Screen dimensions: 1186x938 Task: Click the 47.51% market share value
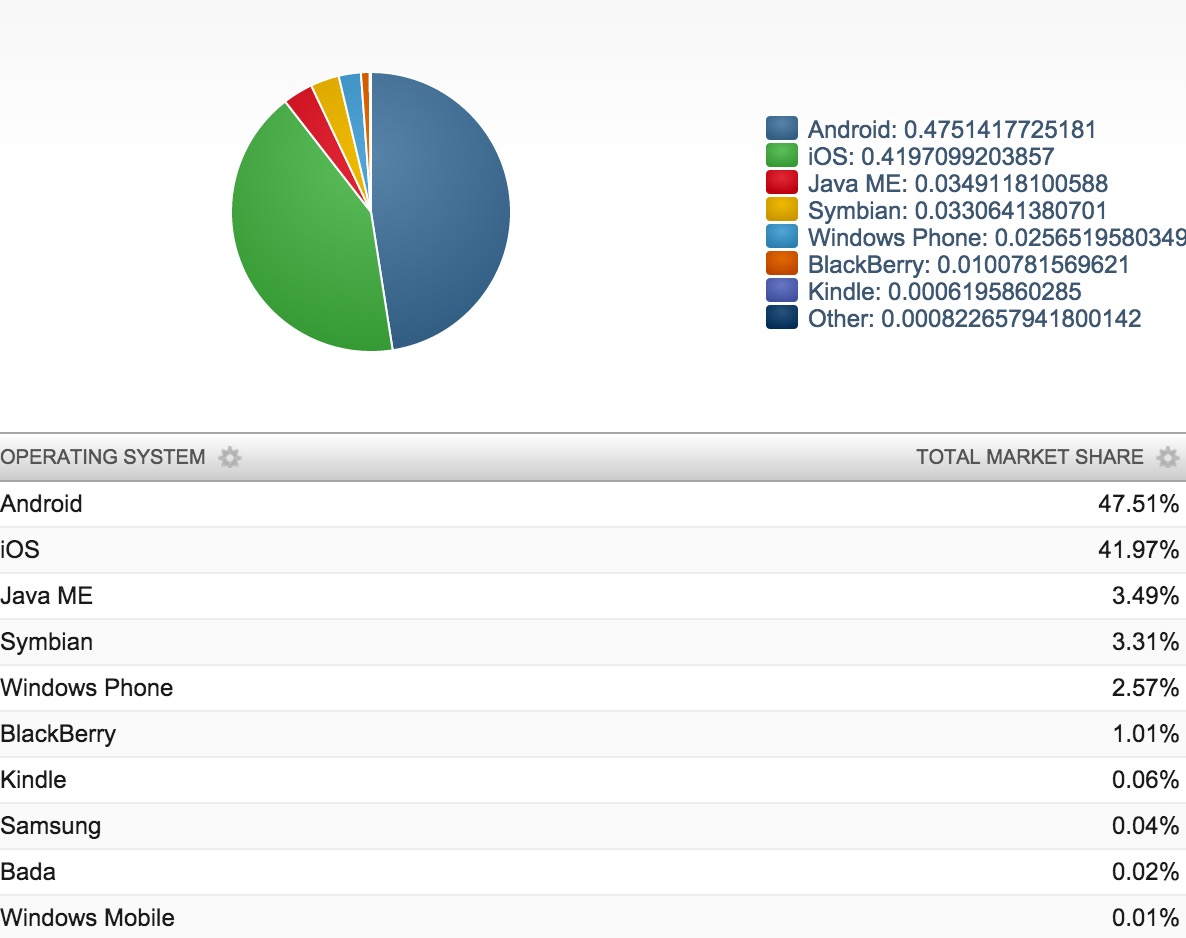point(1138,504)
